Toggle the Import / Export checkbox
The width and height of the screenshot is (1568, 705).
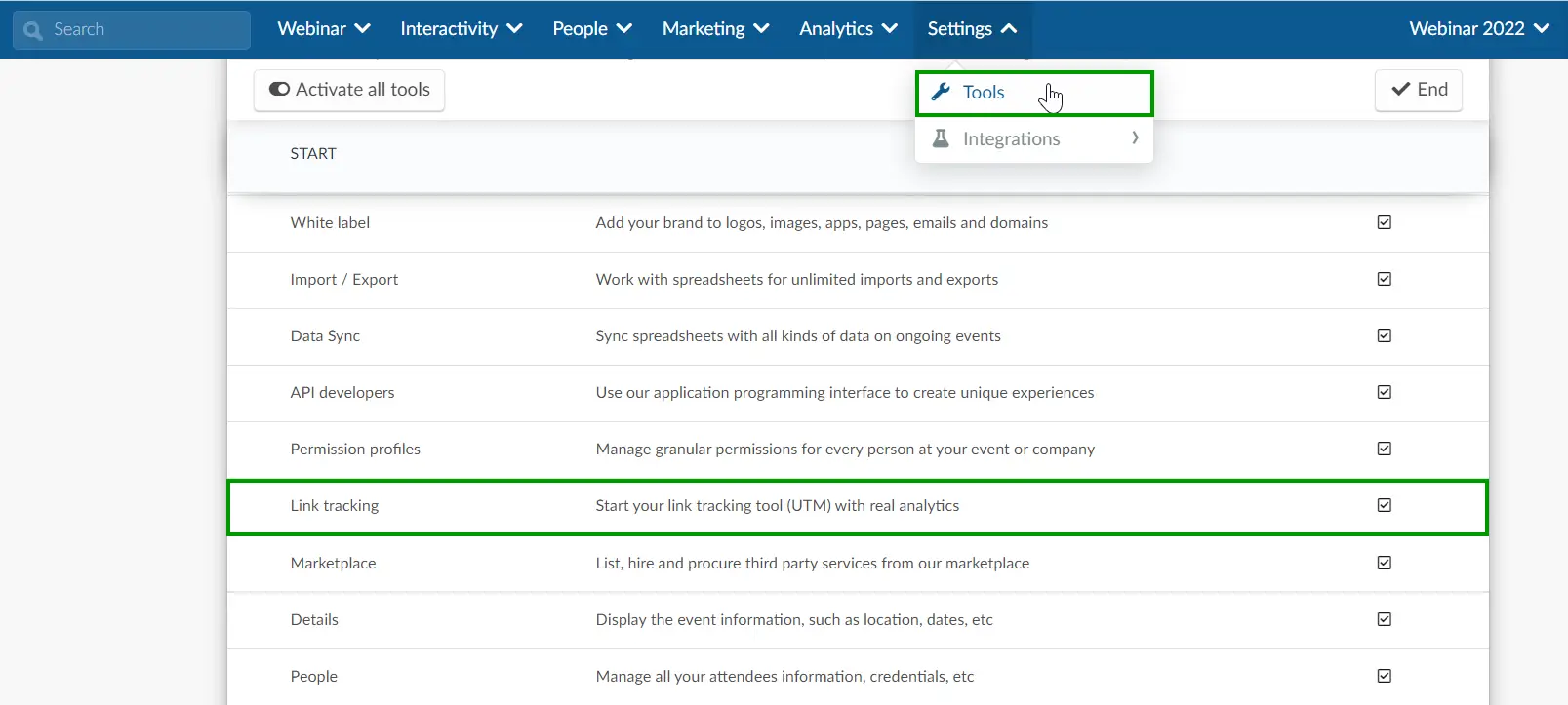(1384, 279)
